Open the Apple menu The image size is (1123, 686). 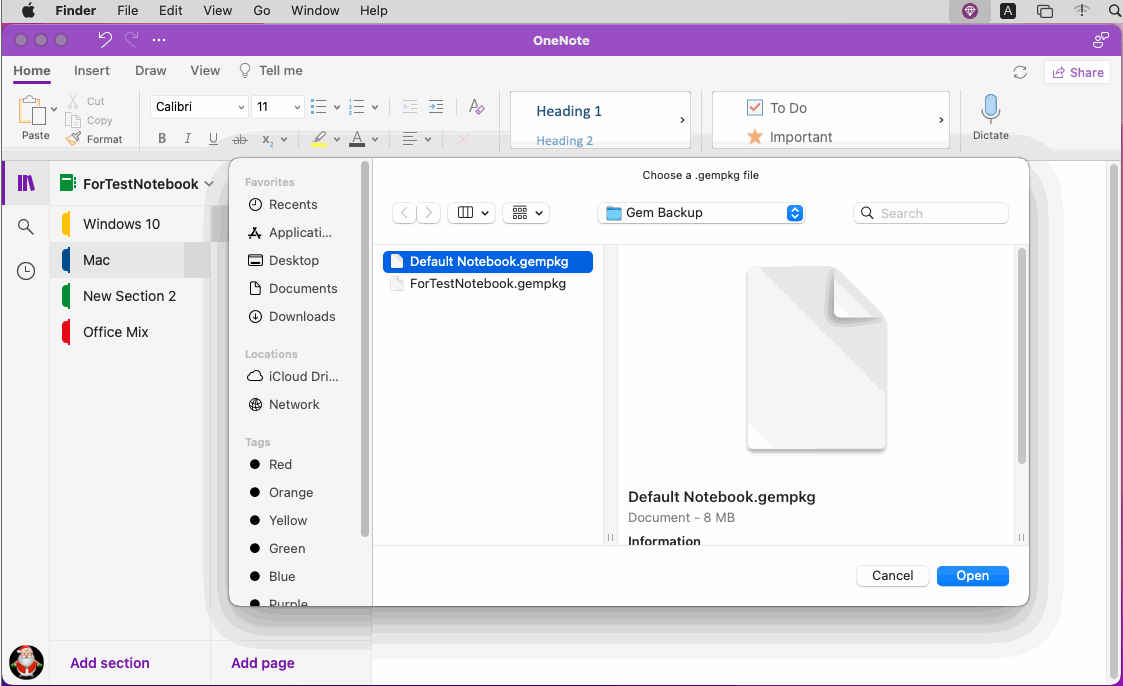[28, 11]
